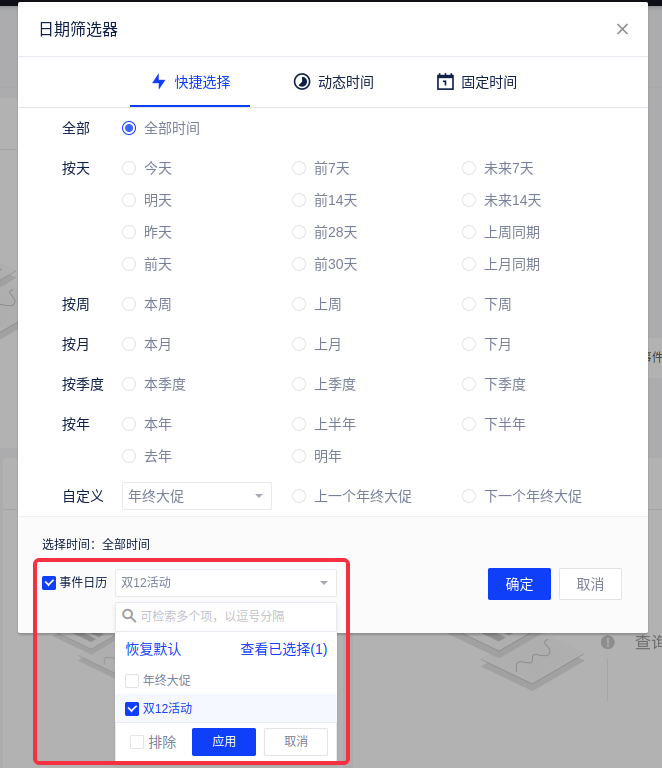662x768 pixels.
Task: Select the 前7天 radio option
Action: point(299,168)
